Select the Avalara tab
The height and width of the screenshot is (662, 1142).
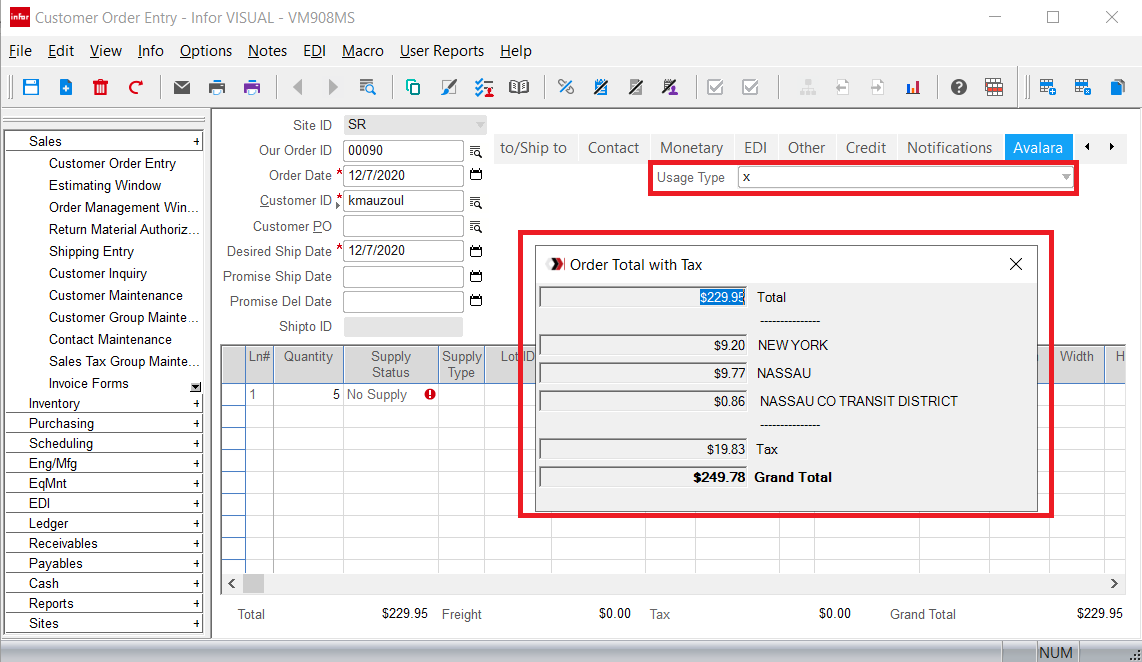[x=1038, y=148]
